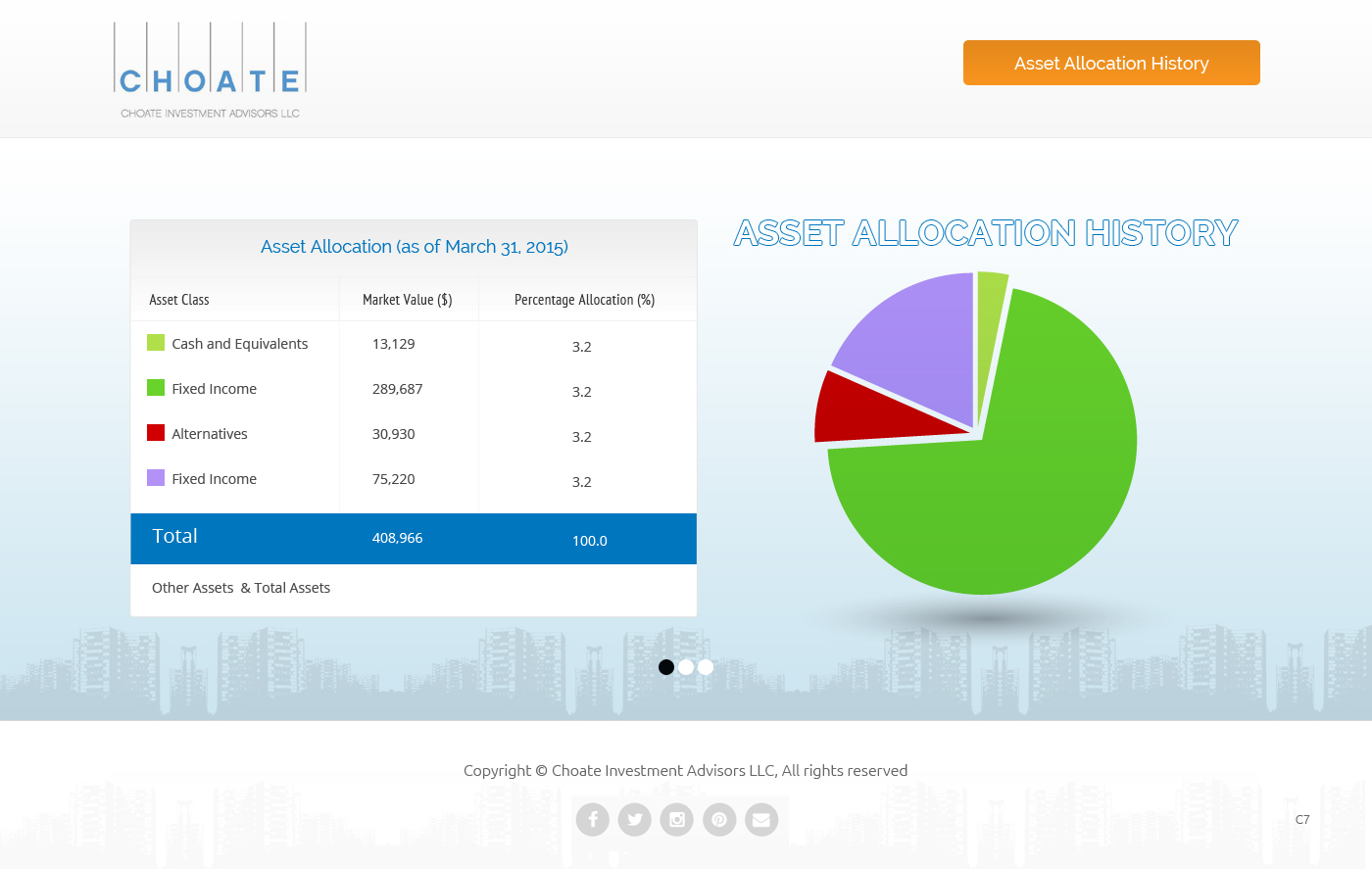Select the Pinterest icon
Image resolution: width=1372 pixels, height=869 pixels.
click(x=719, y=819)
